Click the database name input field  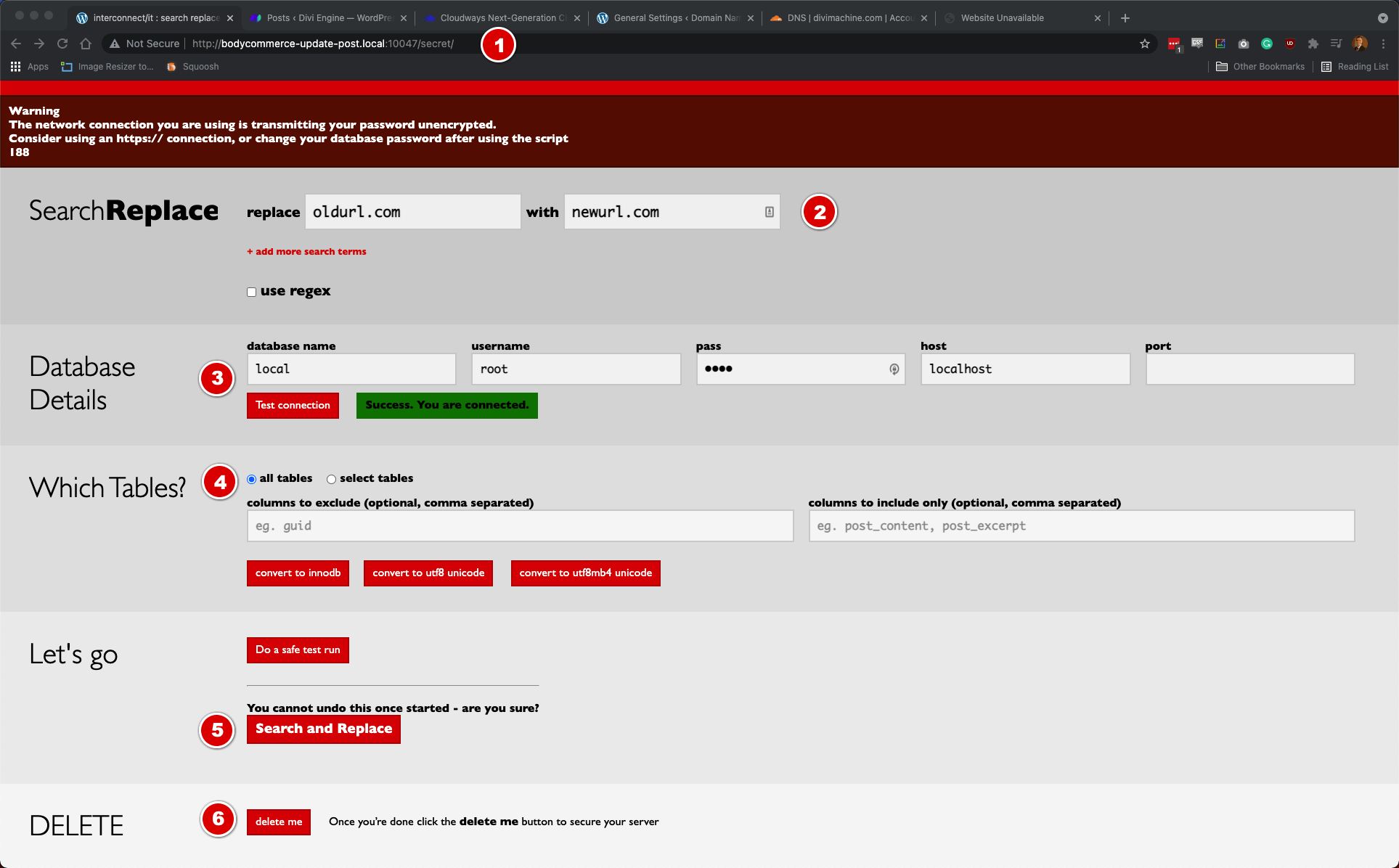352,369
